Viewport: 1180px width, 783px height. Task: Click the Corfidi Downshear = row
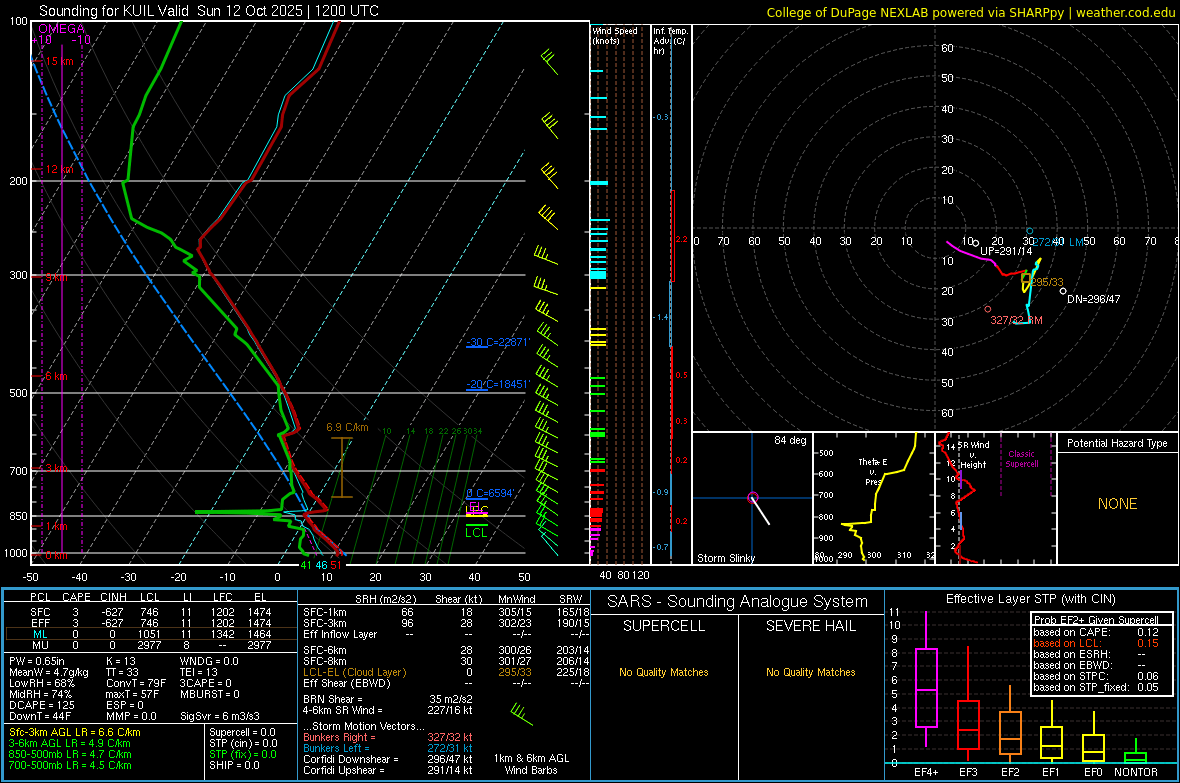coord(388,759)
